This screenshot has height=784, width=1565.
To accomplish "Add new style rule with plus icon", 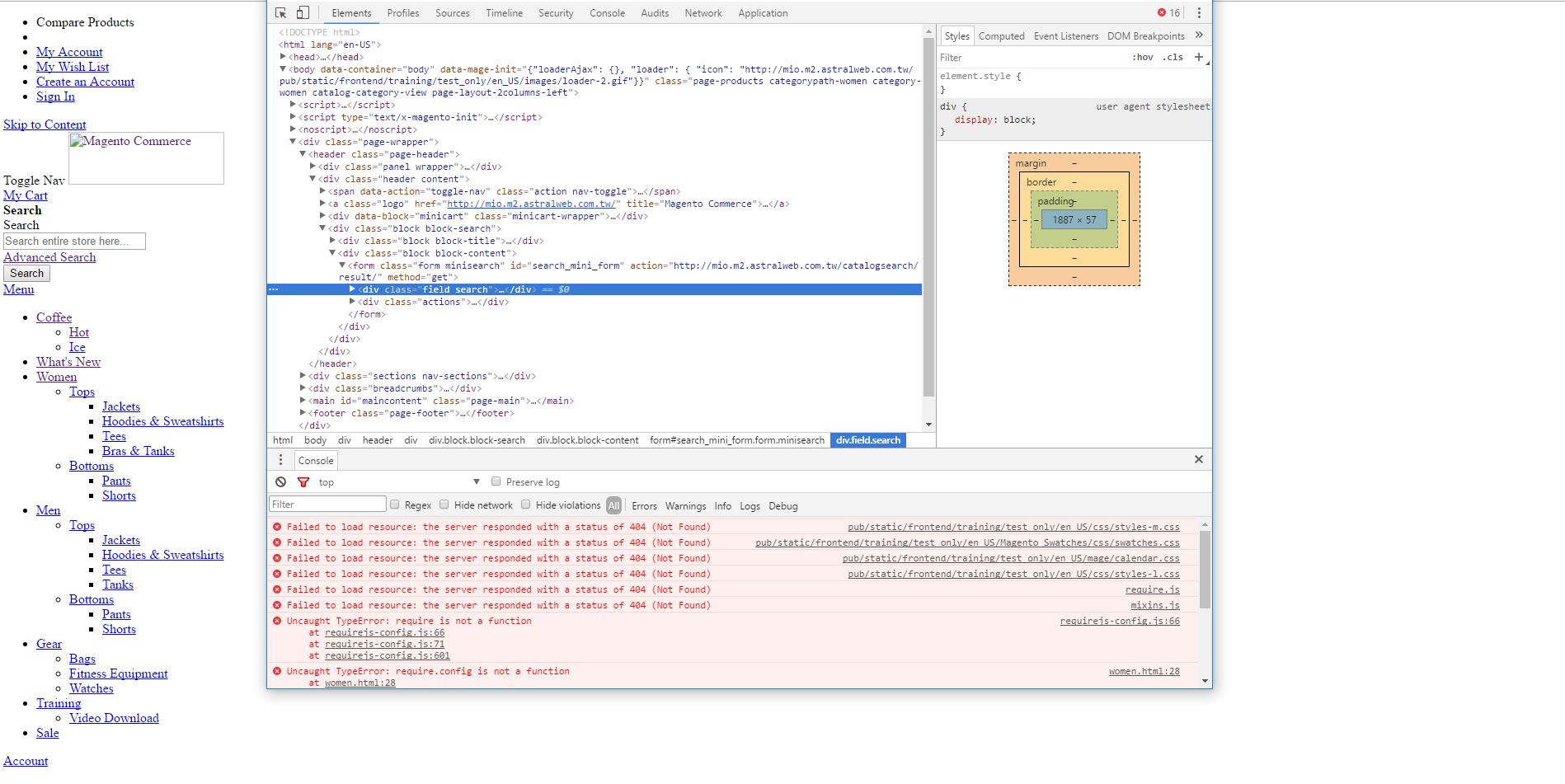I will (1199, 57).
